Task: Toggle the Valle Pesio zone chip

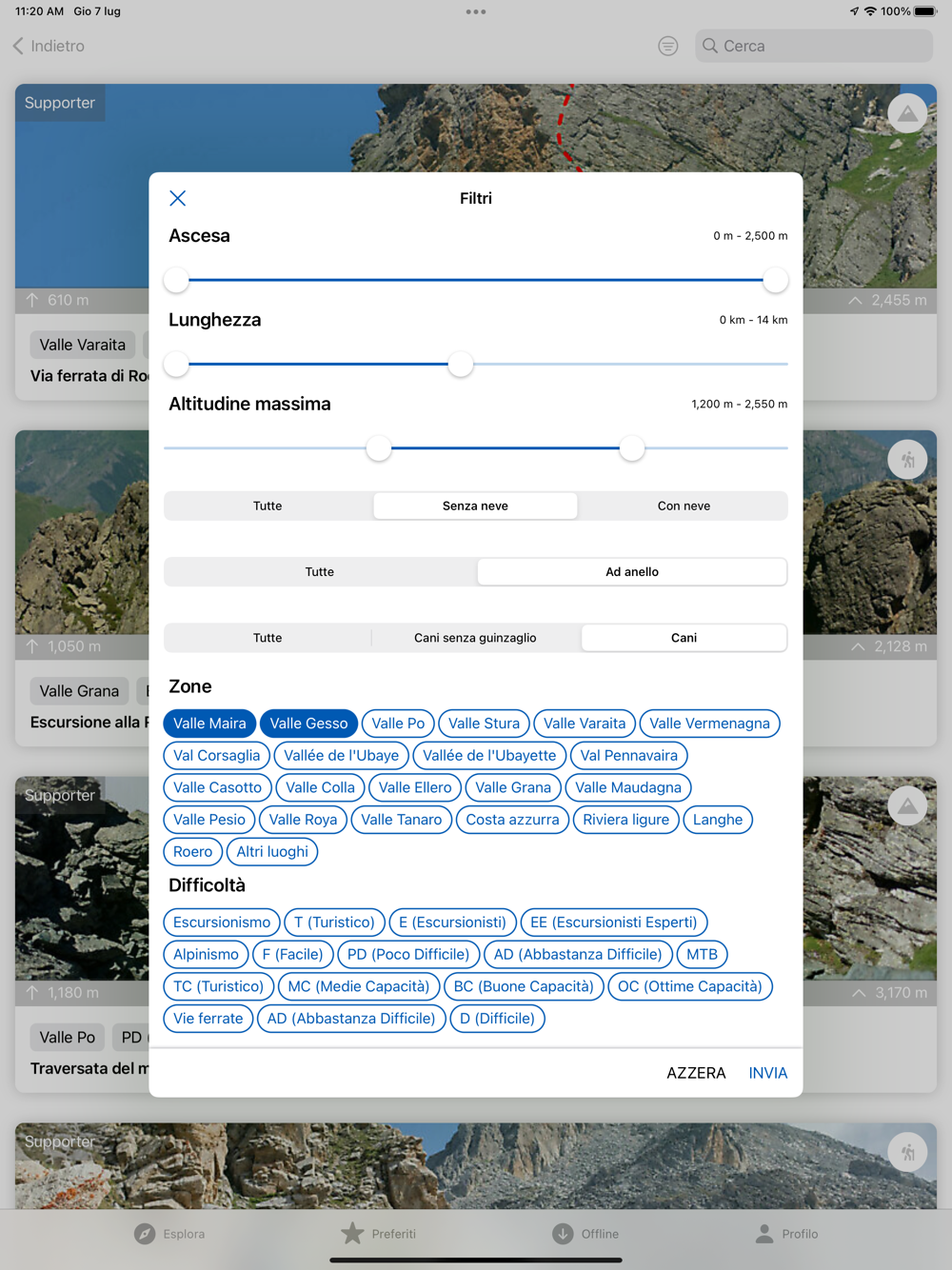Action: (x=209, y=820)
